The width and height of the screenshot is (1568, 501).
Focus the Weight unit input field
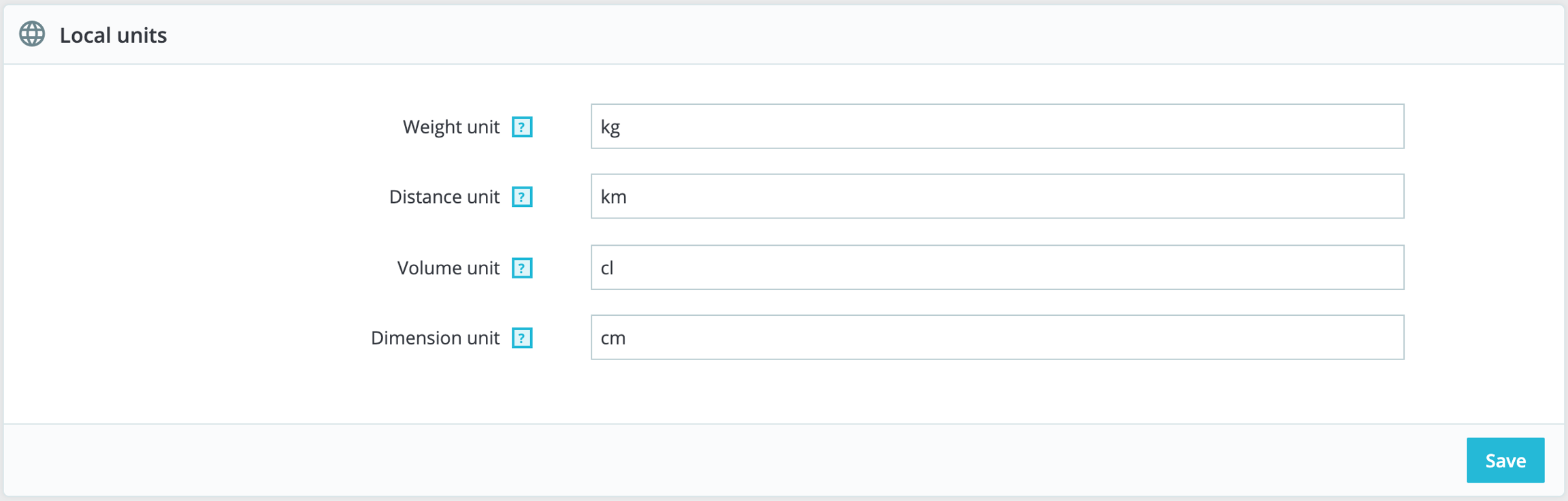[x=997, y=127]
